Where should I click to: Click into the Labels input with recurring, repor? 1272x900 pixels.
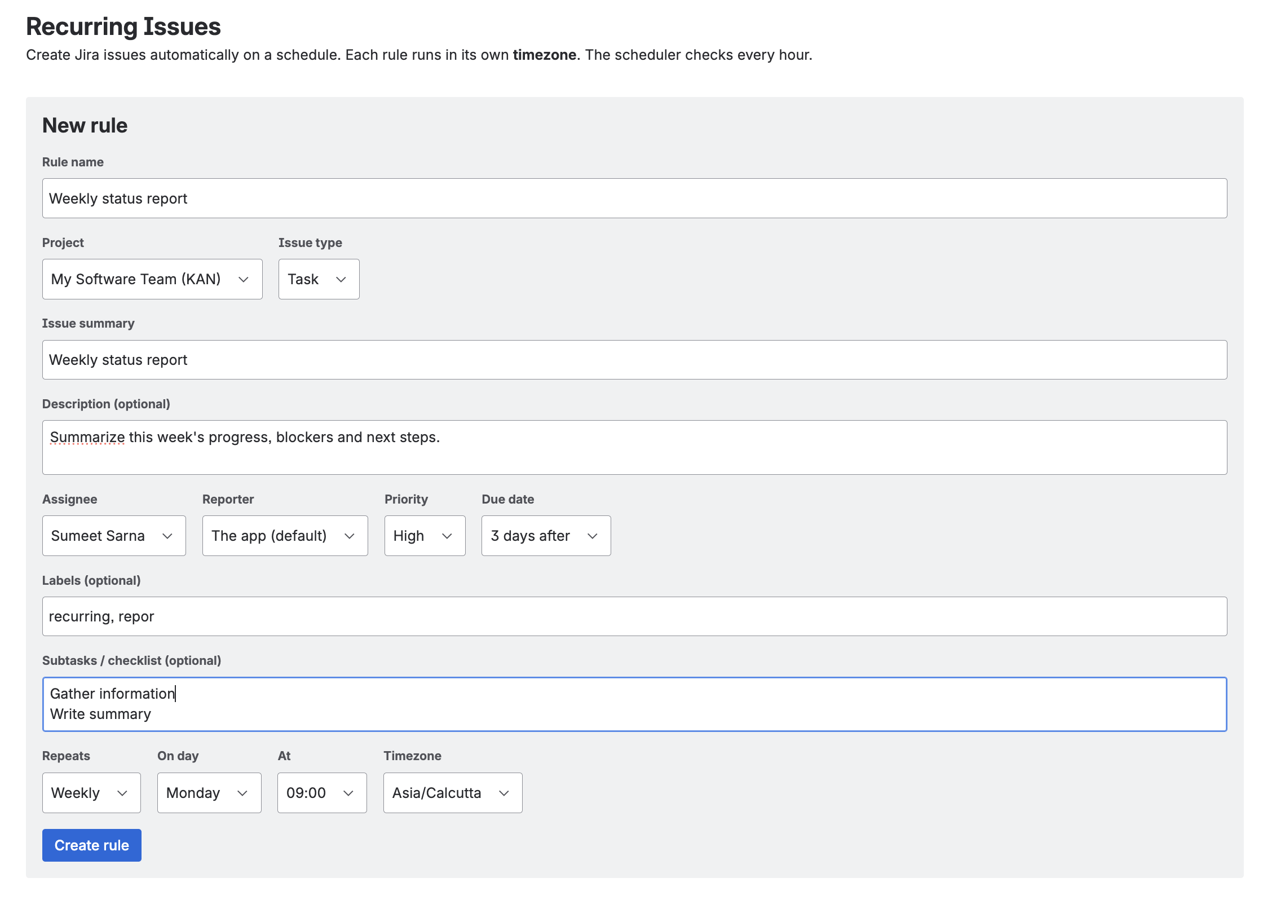pyautogui.click(x=635, y=616)
